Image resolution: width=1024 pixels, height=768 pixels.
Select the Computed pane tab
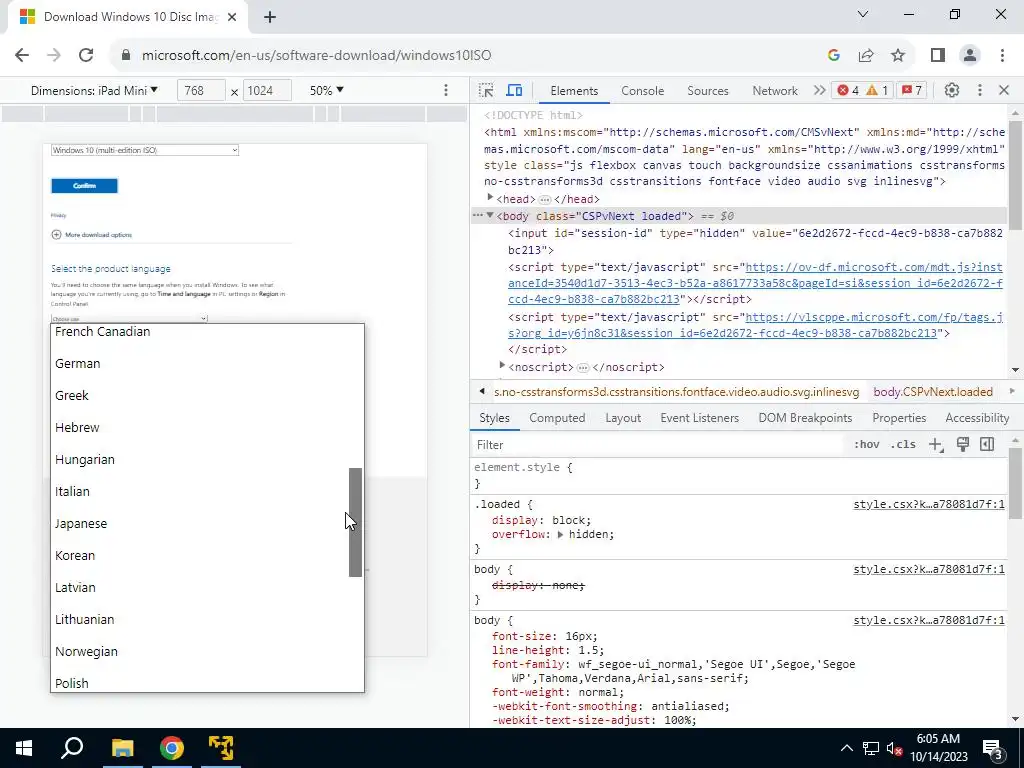pos(557,418)
